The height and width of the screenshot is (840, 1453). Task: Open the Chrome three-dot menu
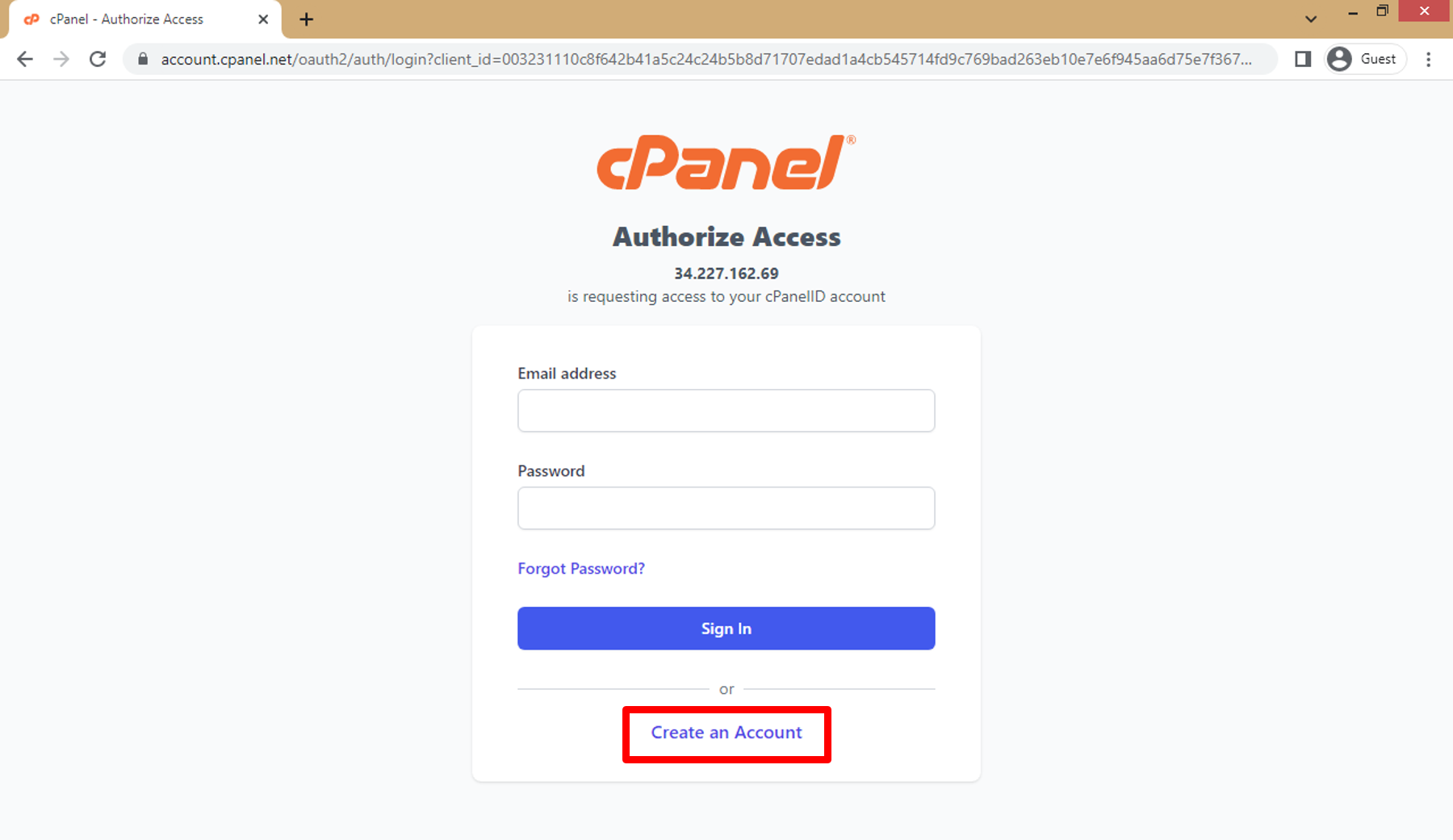click(x=1428, y=59)
